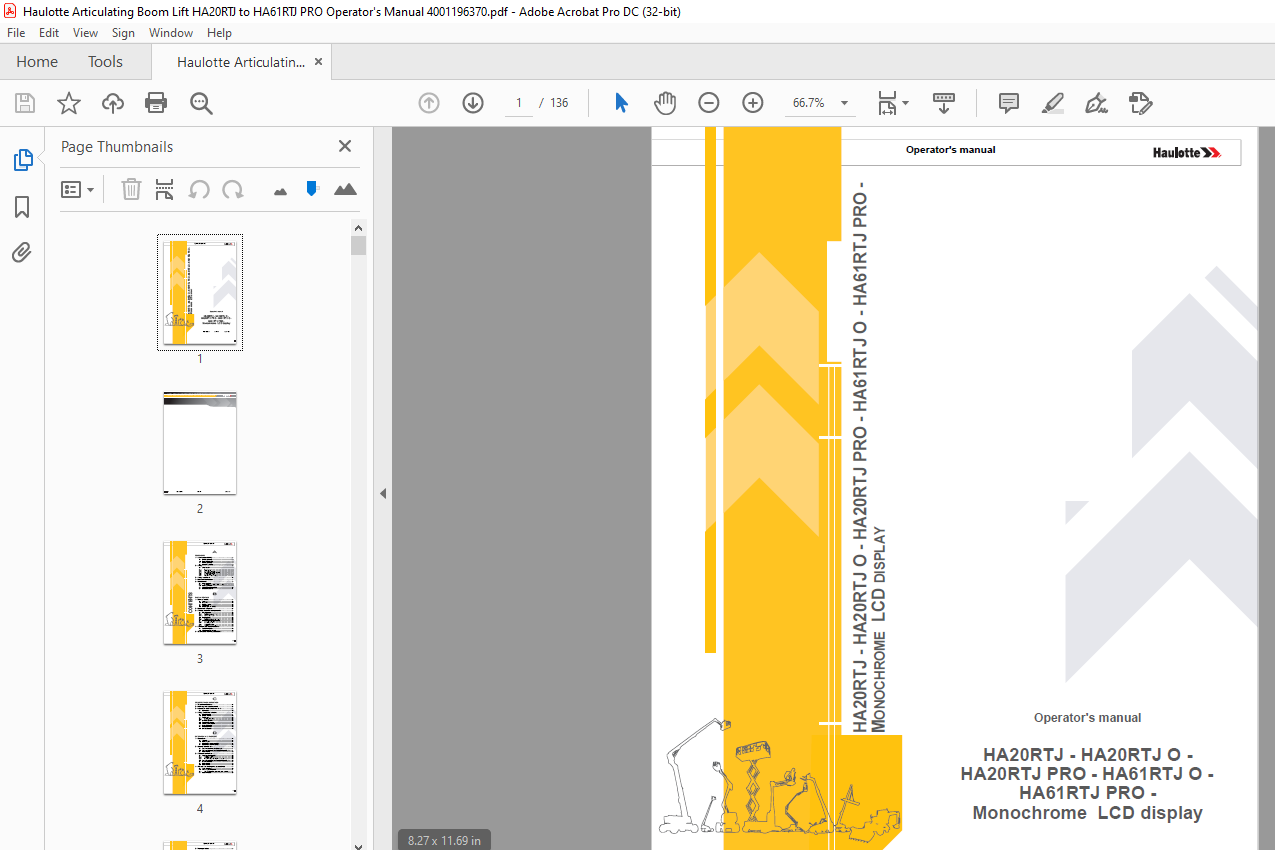The image size is (1275, 850).
Task: Select page 1 thumbnail
Action: pyautogui.click(x=200, y=293)
